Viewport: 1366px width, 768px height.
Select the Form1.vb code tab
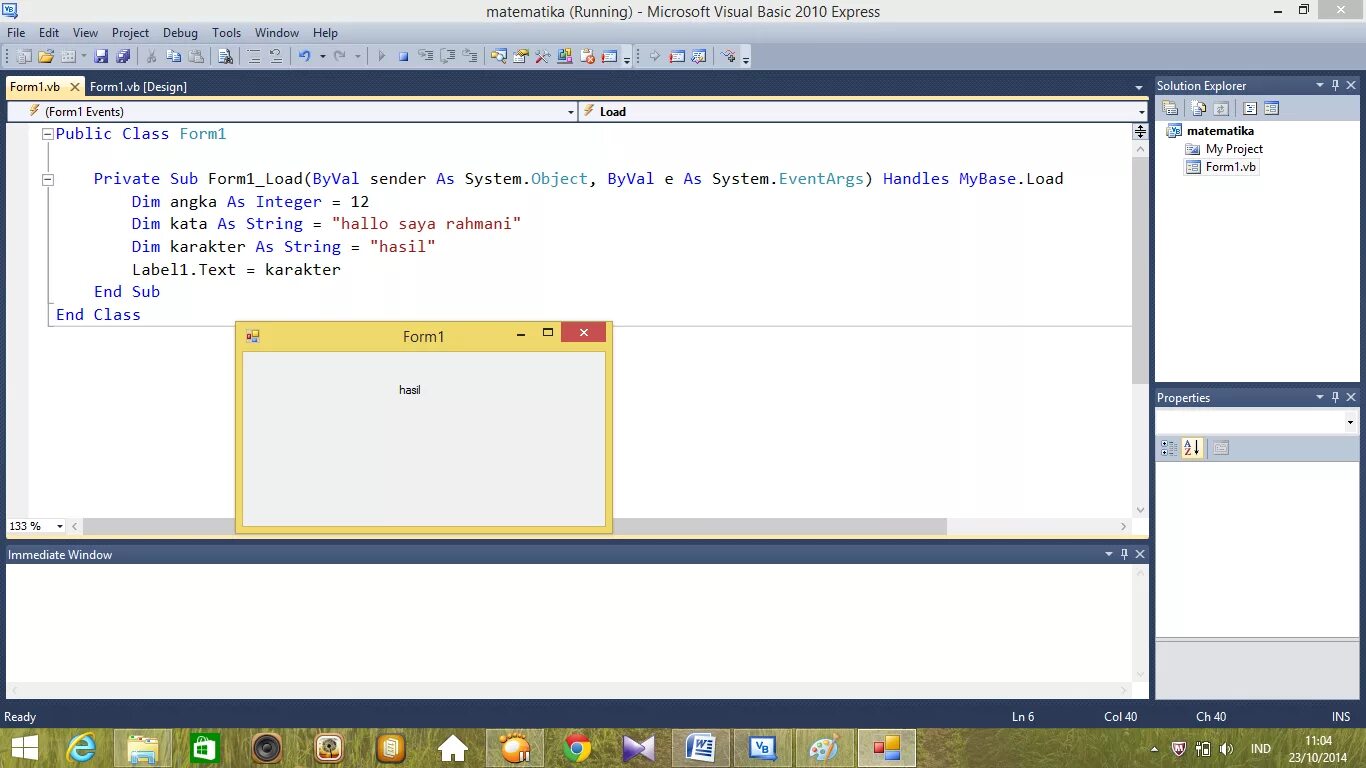click(35, 87)
